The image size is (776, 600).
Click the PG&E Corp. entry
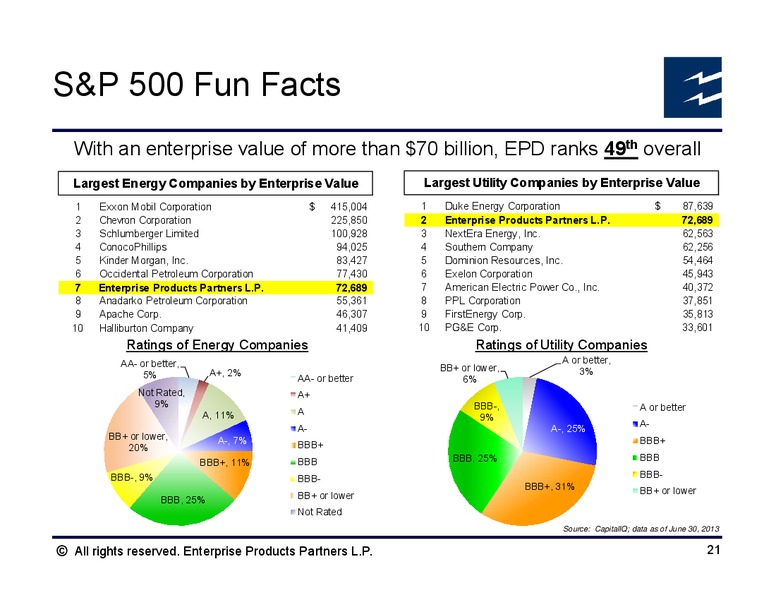point(473,327)
